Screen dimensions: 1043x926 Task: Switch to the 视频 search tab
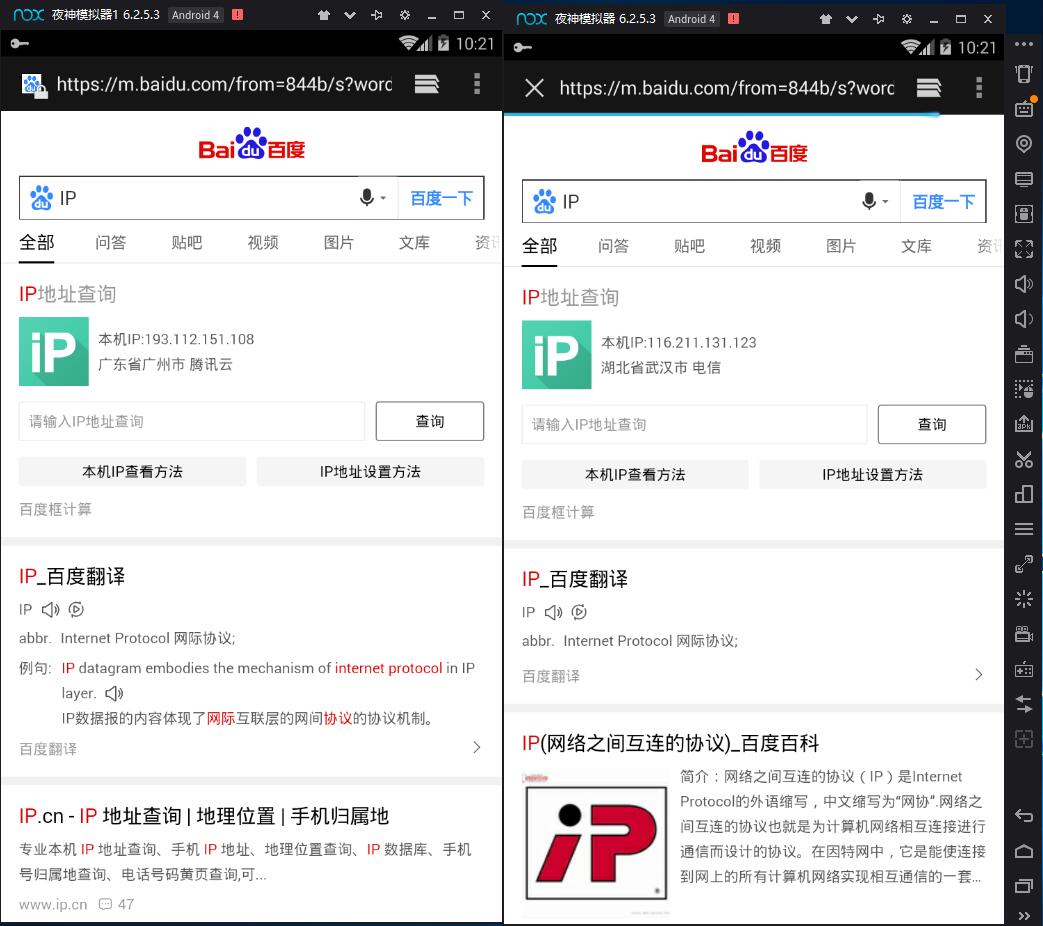[263, 242]
